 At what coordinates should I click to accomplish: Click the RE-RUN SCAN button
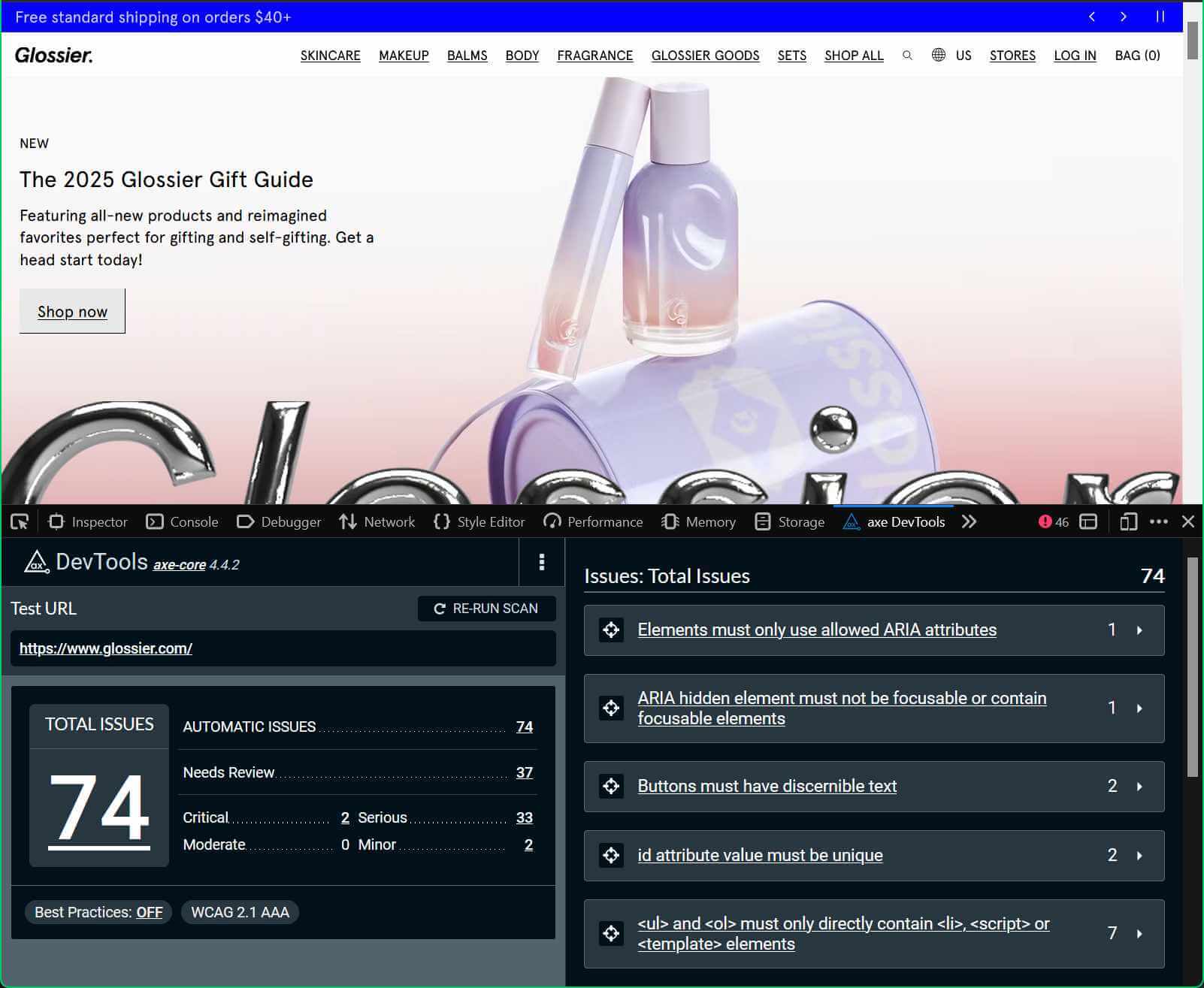486,609
